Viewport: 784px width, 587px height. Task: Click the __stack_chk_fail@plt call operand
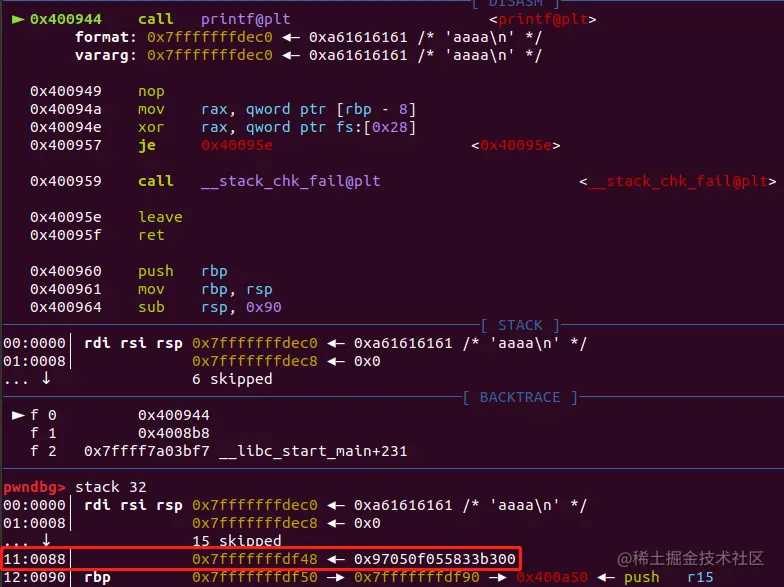click(x=290, y=181)
